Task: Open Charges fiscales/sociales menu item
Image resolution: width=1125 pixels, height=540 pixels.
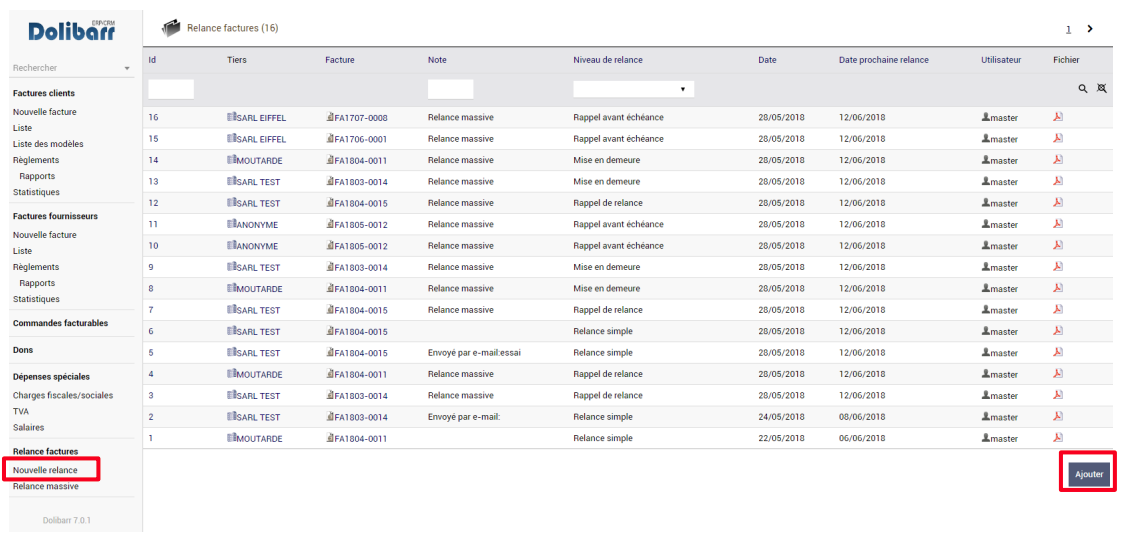Action: (x=63, y=395)
